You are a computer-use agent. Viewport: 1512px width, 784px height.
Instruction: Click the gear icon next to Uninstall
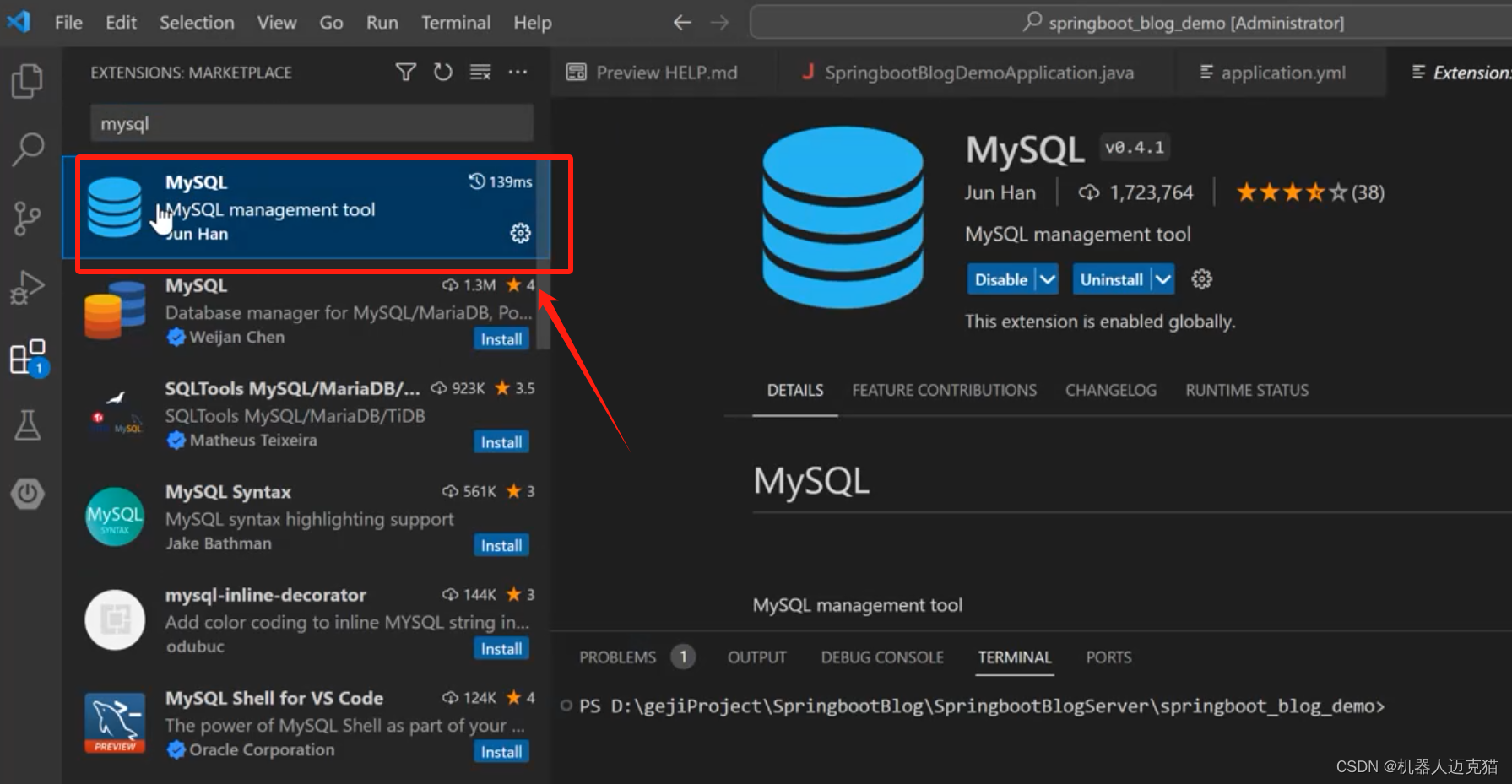(1202, 279)
